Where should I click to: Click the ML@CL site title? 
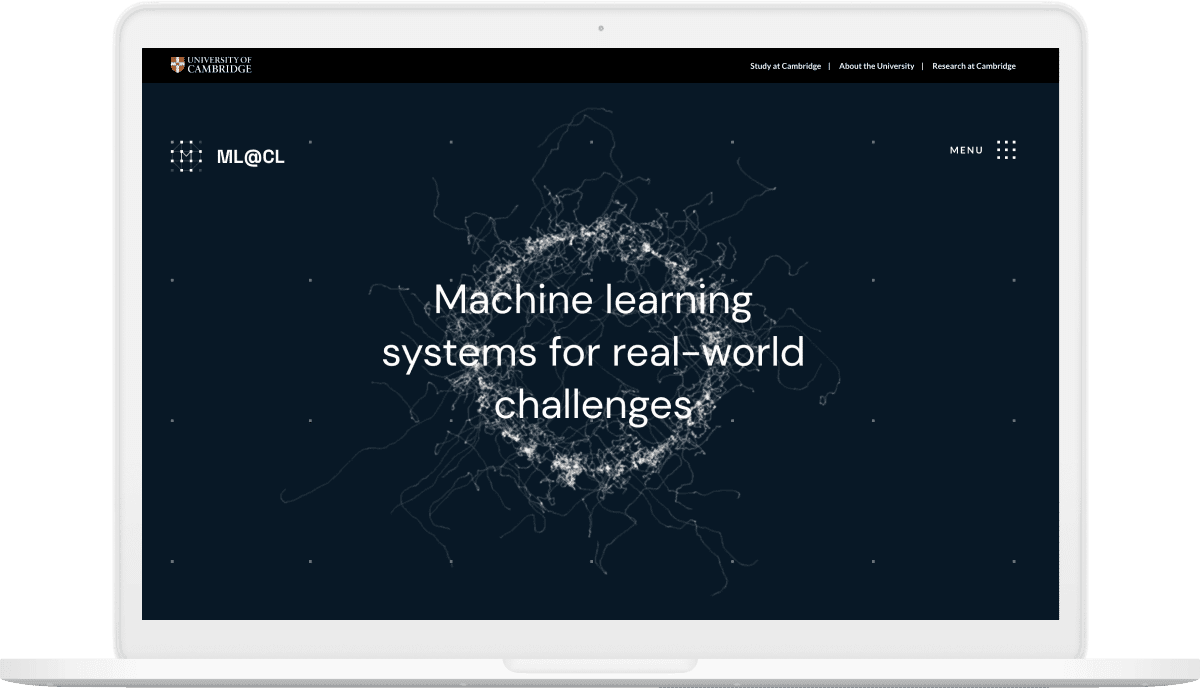pyautogui.click(x=250, y=157)
